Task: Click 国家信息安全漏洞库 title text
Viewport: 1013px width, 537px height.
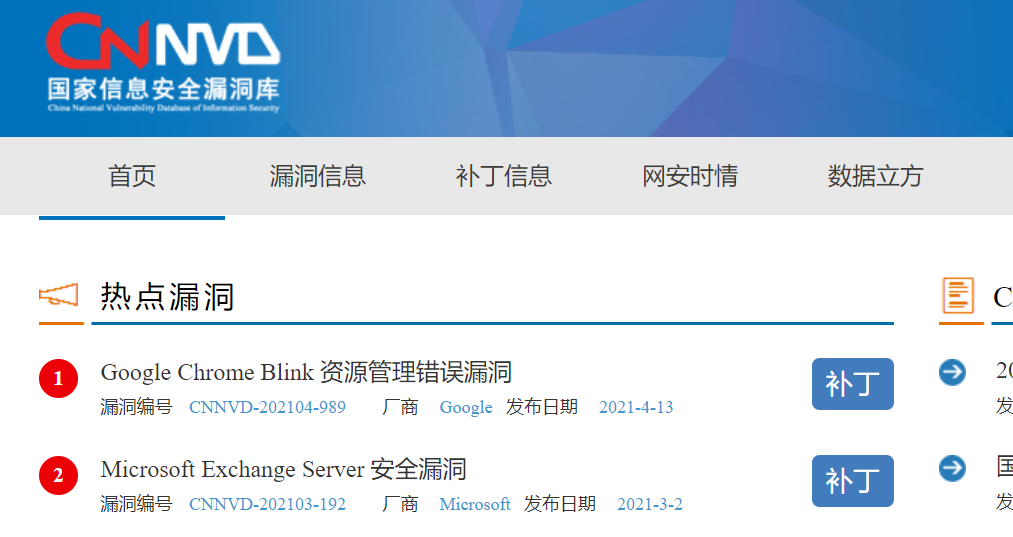Action: click(163, 89)
